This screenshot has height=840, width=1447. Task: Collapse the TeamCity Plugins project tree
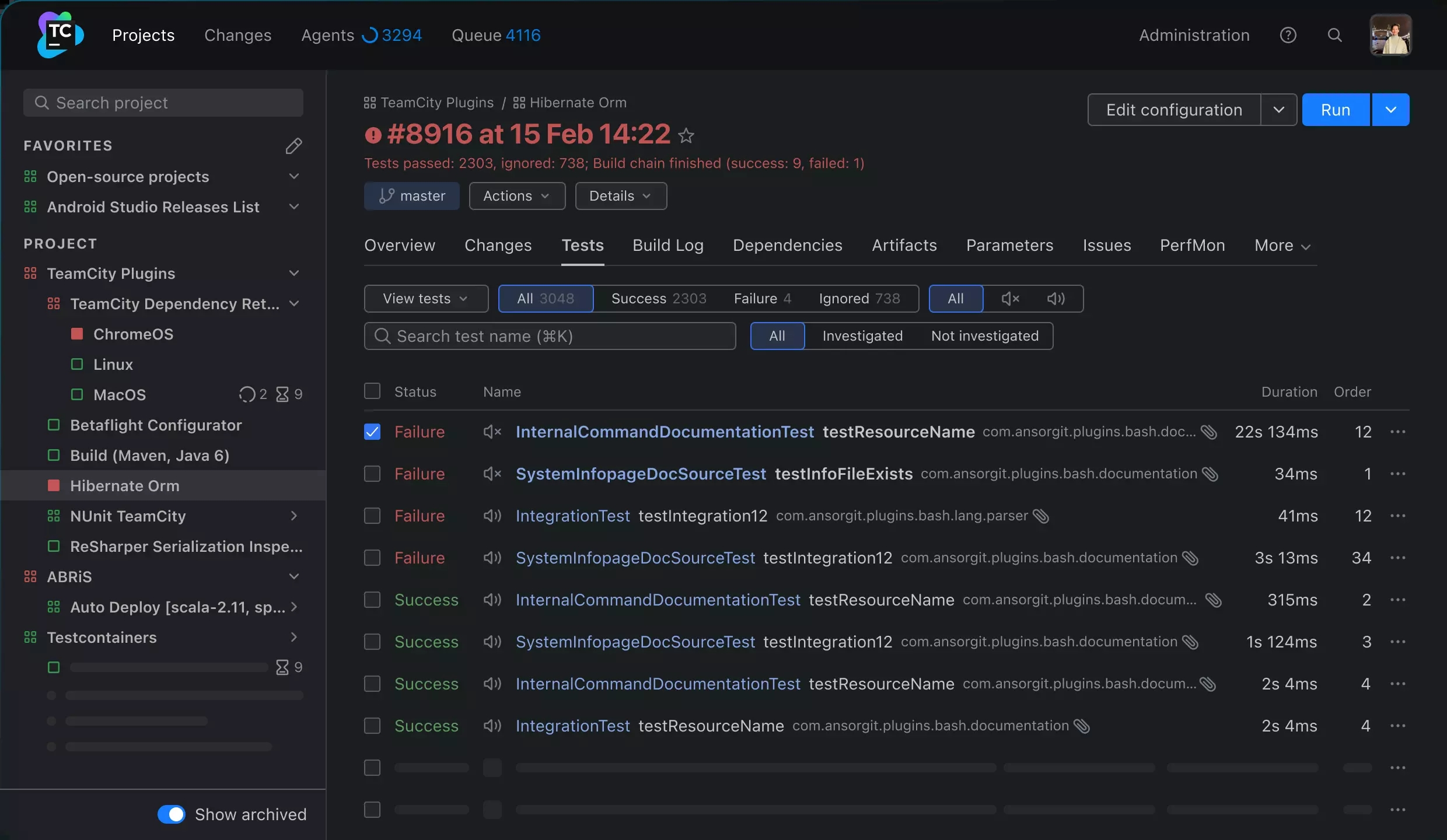tap(294, 273)
